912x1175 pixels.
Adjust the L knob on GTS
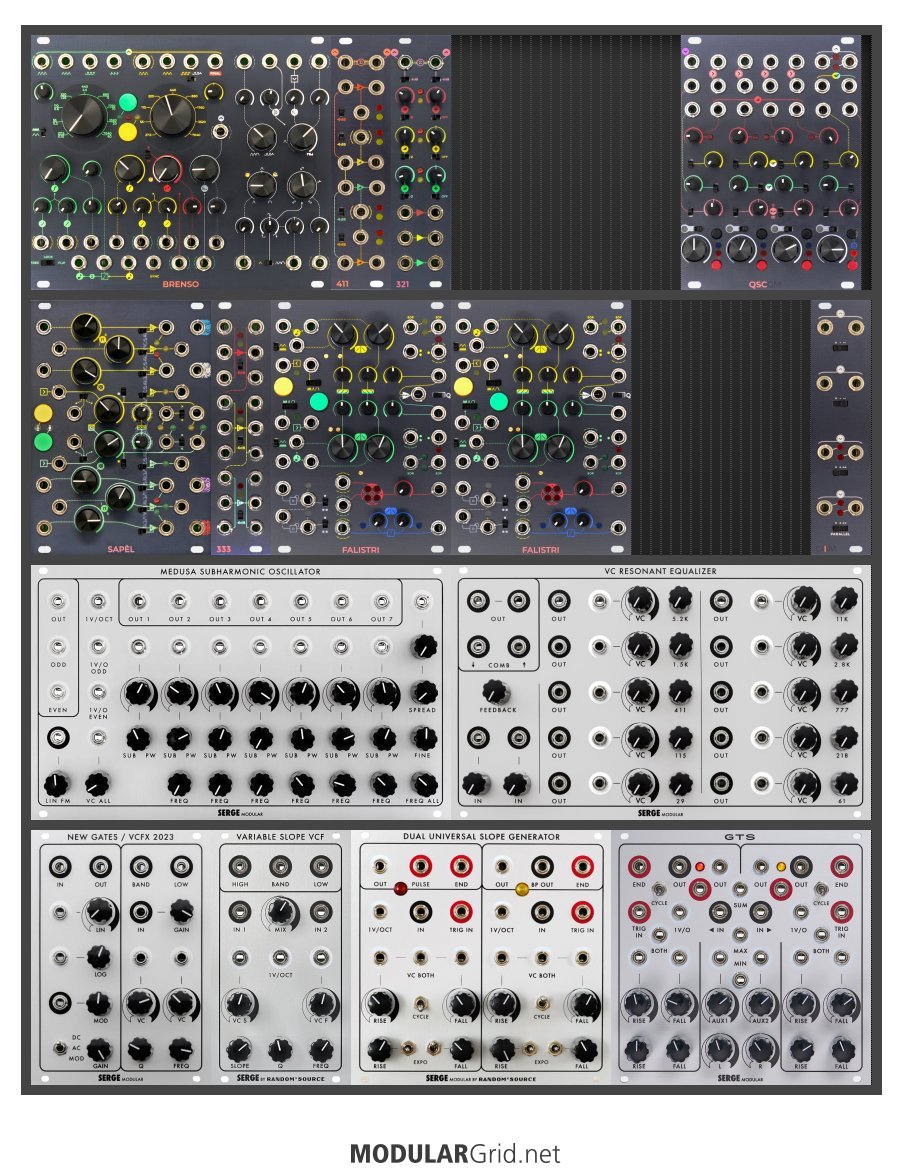tap(719, 1049)
